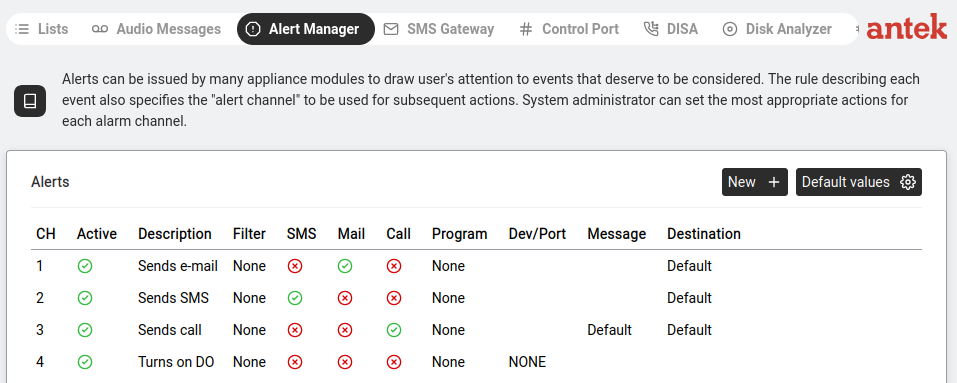Toggle Active status for channel 4
Viewport: 957px width, 383px height.
(x=85, y=362)
